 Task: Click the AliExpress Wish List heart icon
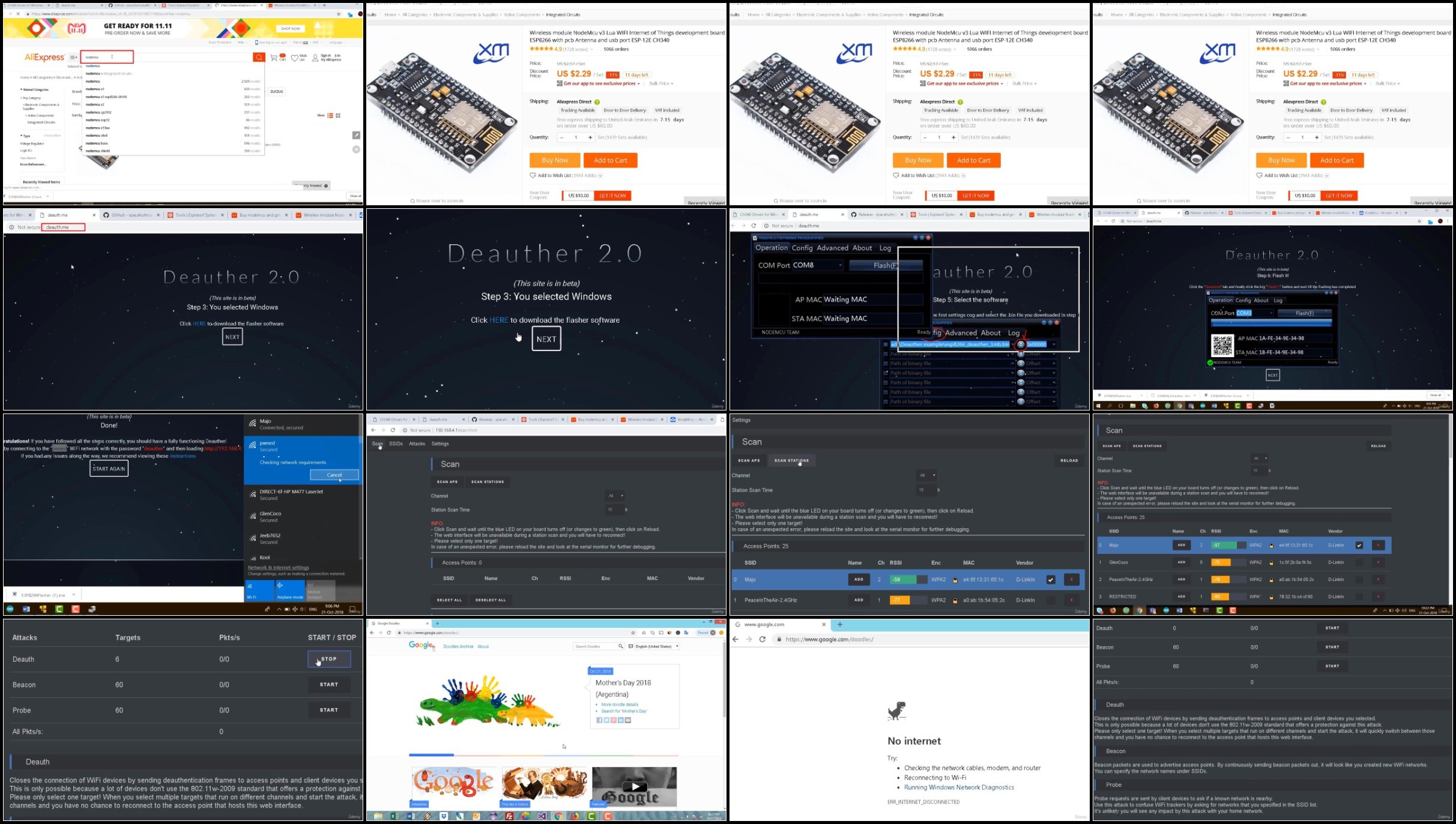point(295,58)
